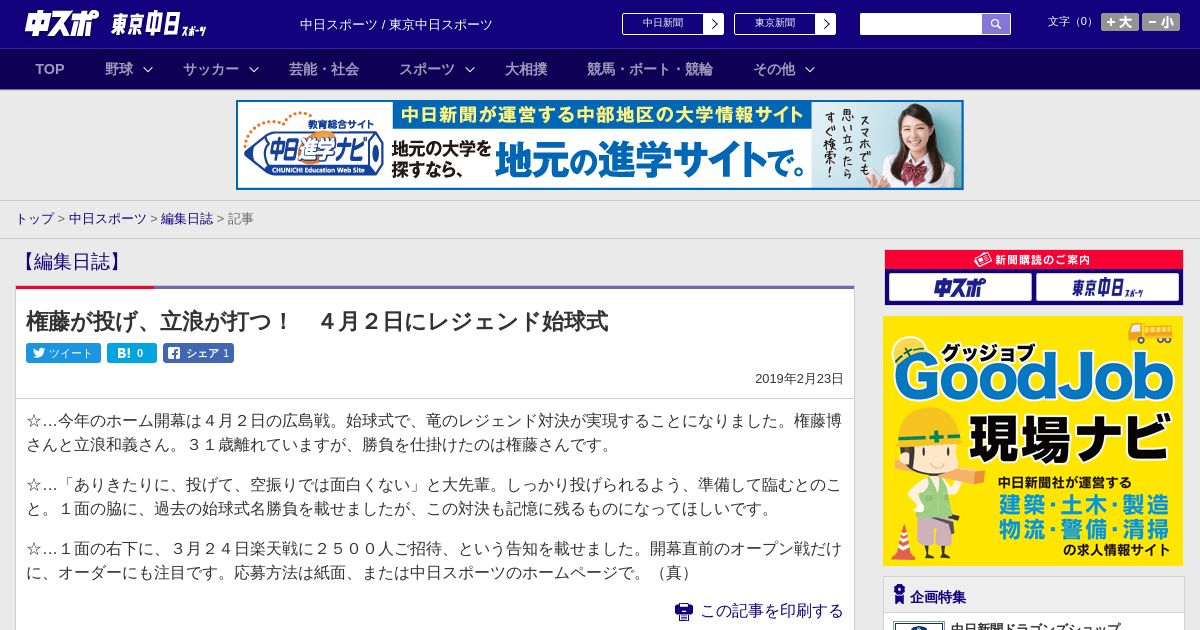Expand the スポーツ dropdown chevron

[470, 70]
